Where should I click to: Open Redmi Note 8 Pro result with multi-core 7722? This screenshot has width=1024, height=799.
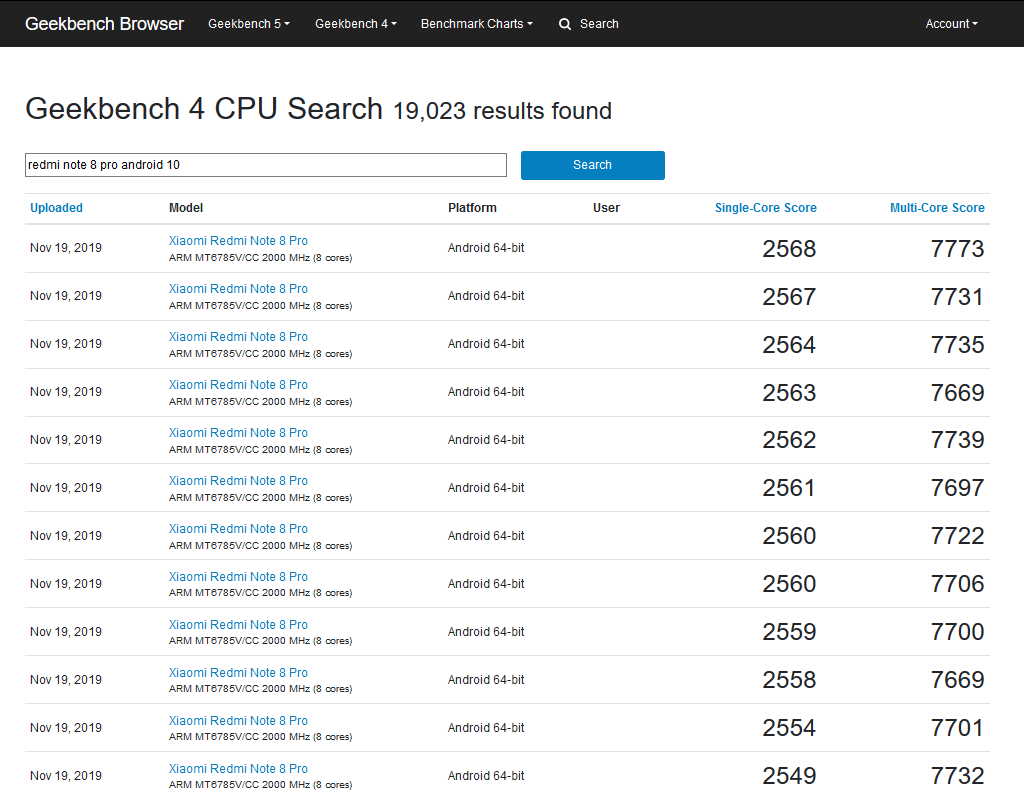[238, 529]
